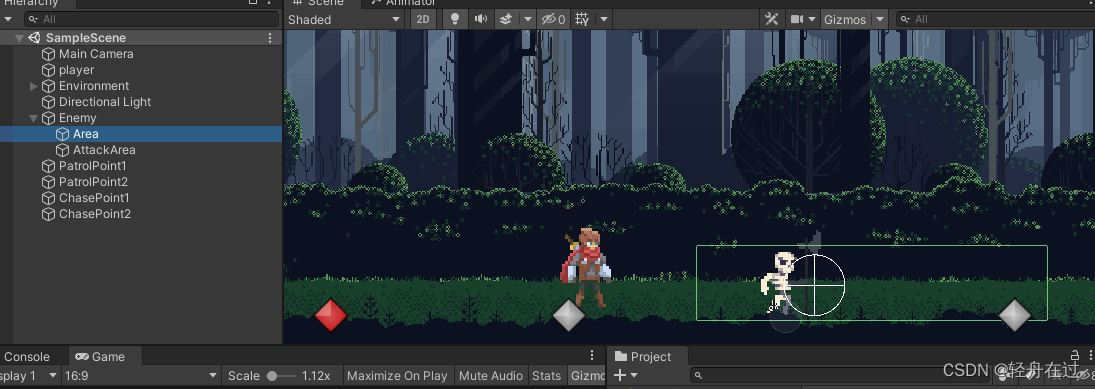Open Hierarchy search filter dropdown arrow
This screenshot has height=389, width=1095.
(8, 20)
